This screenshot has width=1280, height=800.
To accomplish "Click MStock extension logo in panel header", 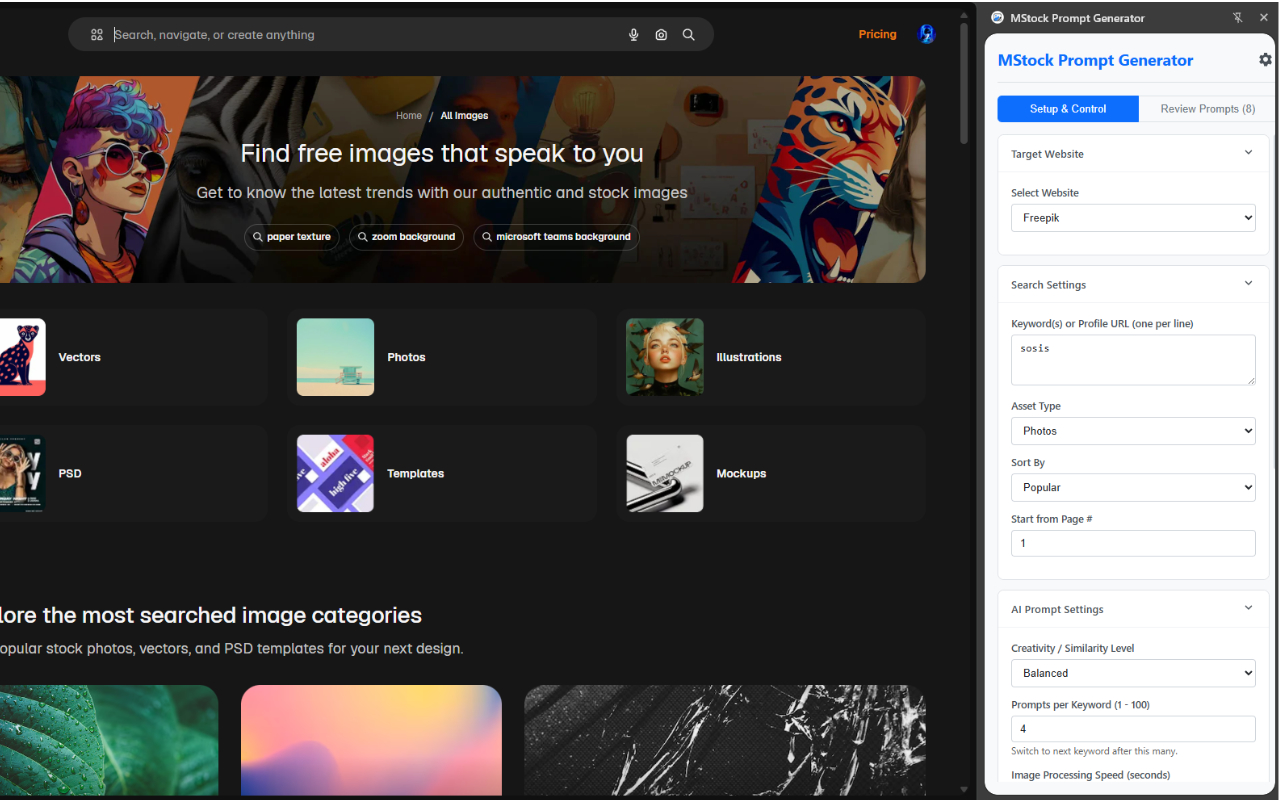I will (x=997, y=18).
